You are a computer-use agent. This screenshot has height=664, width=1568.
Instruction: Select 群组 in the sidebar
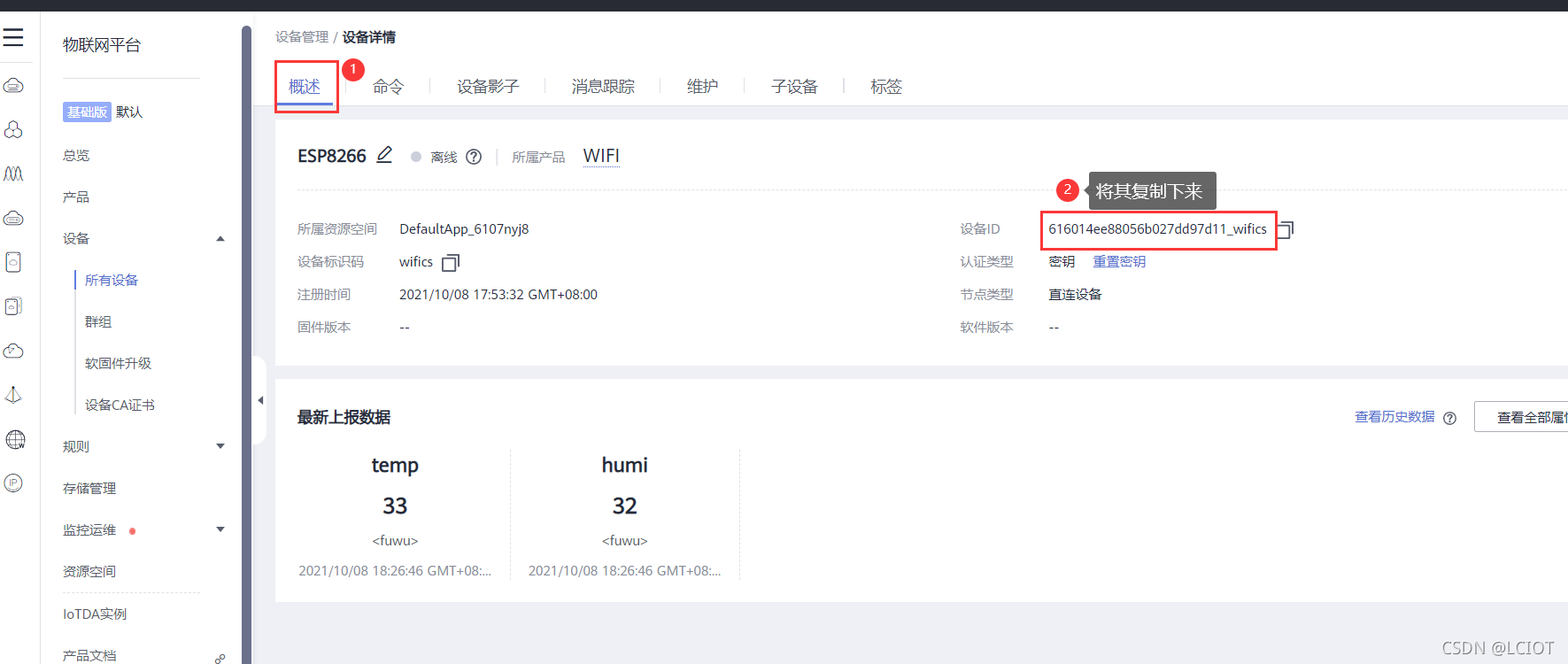pos(98,321)
